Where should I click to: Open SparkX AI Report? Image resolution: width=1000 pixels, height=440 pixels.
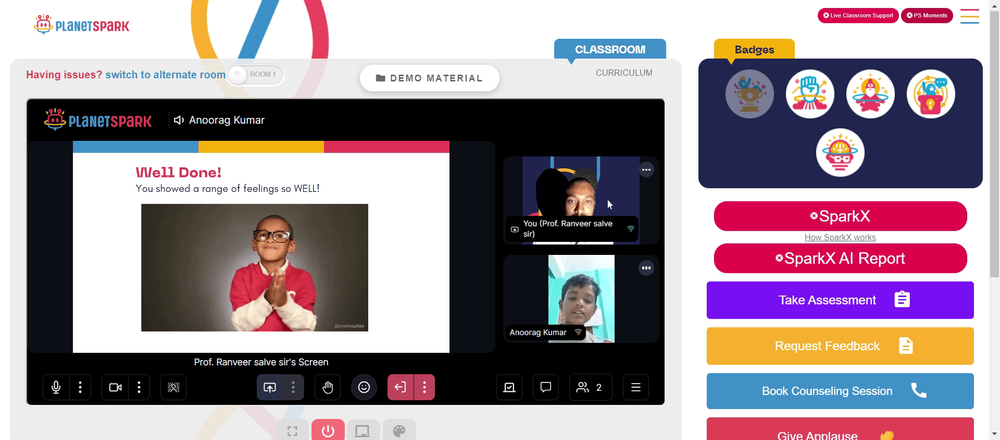(x=840, y=258)
